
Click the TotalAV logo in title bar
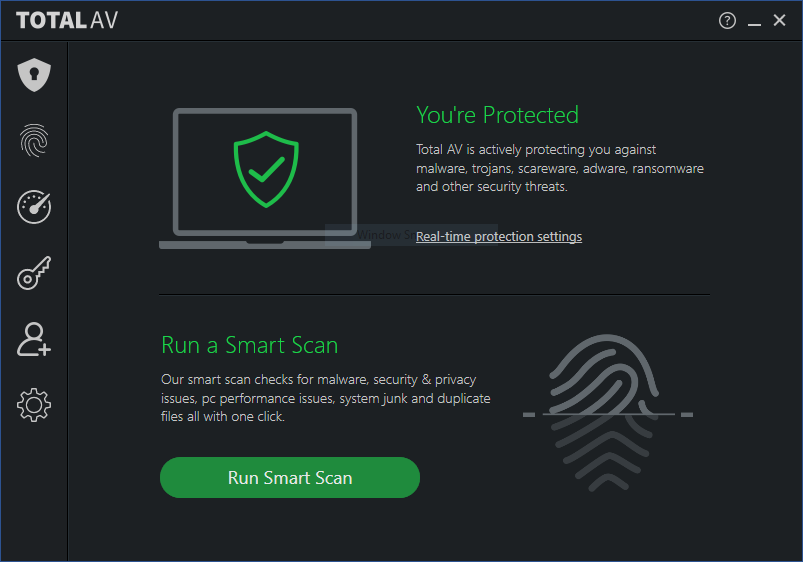[67, 21]
